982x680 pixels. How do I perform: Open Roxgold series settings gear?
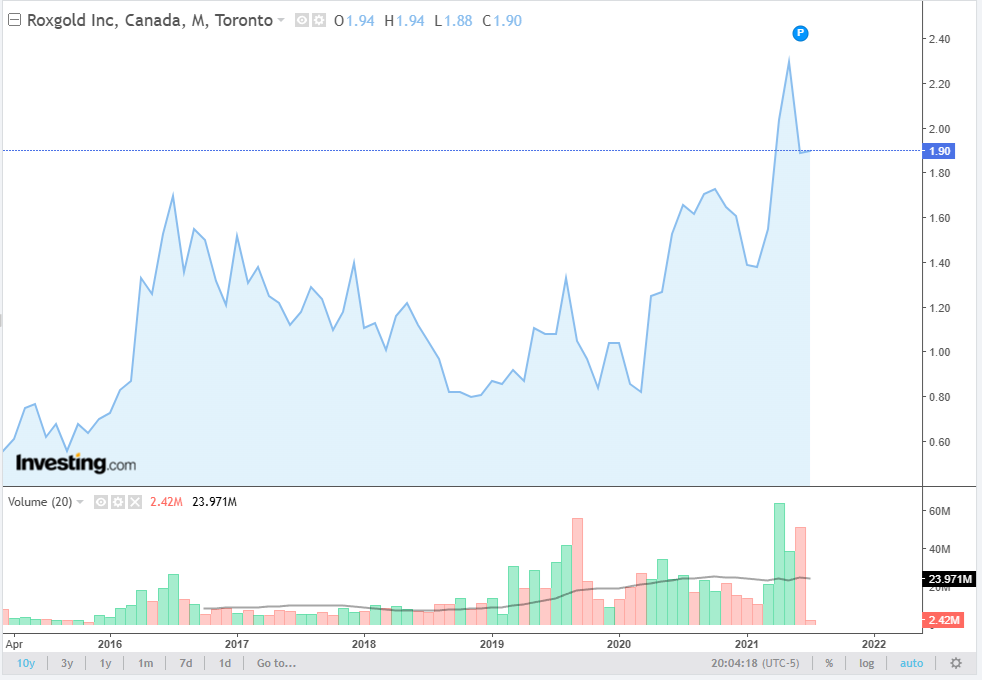click(x=319, y=21)
